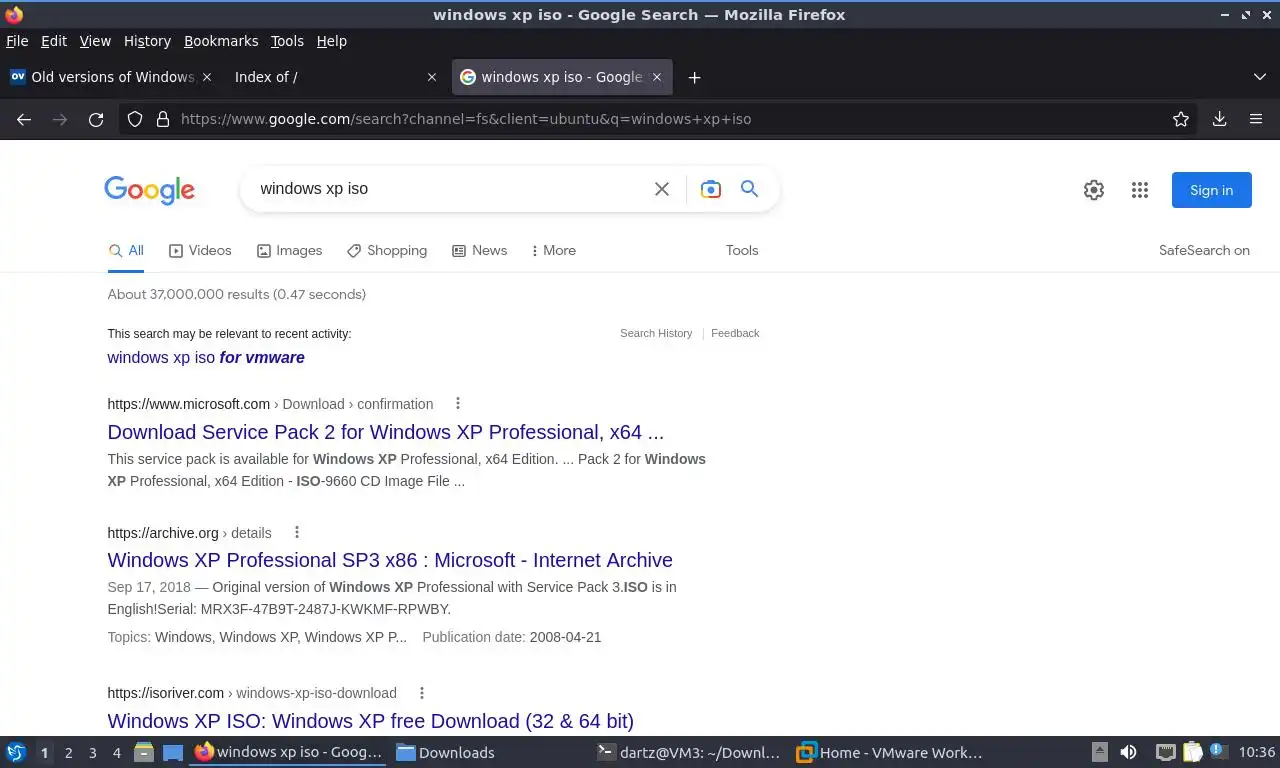Image resolution: width=1280 pixels, height=768 pixels.
Task: Click the Feedback link
Action: [735, 333]
